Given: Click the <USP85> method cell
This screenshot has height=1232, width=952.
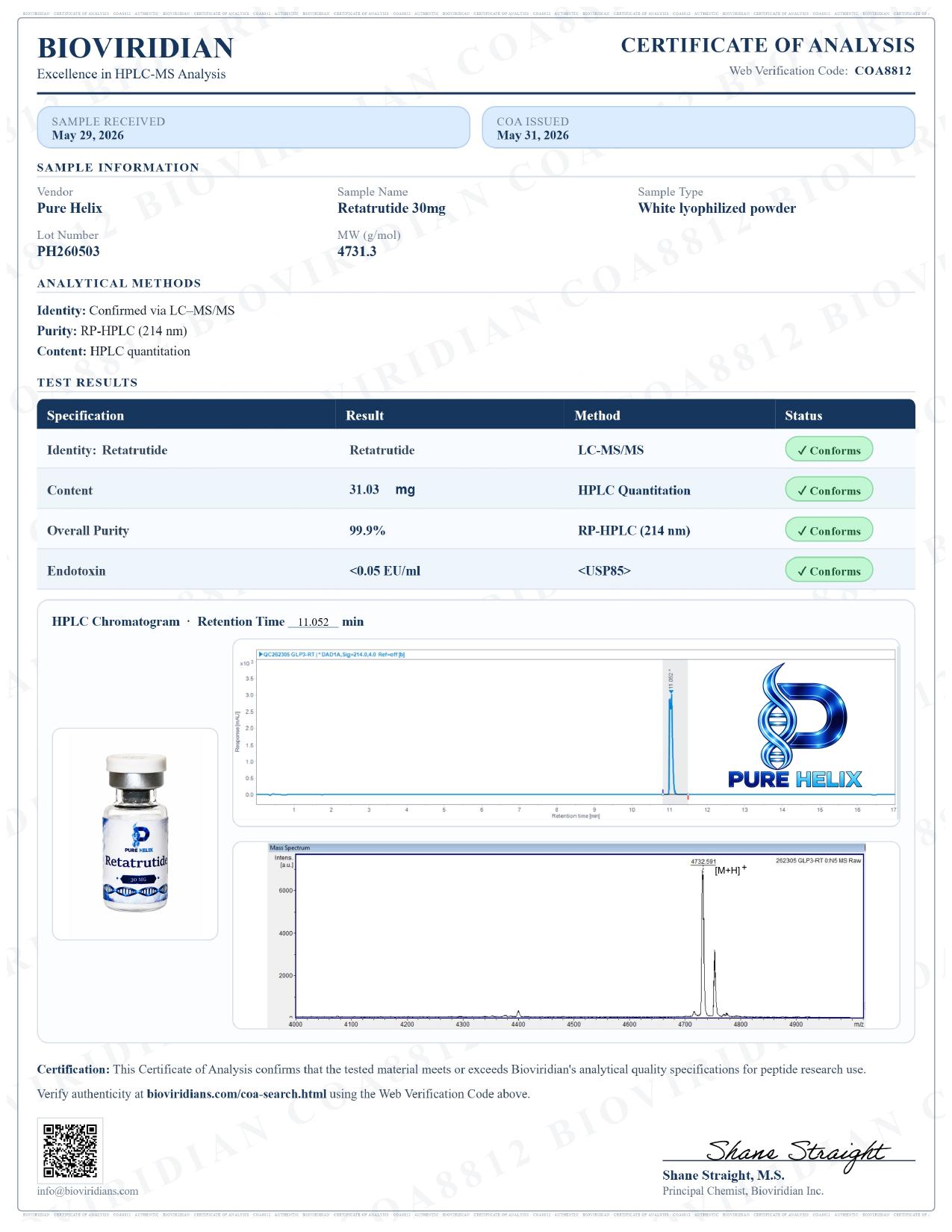Looking at the screenshot, I should (x=604, y=571).
